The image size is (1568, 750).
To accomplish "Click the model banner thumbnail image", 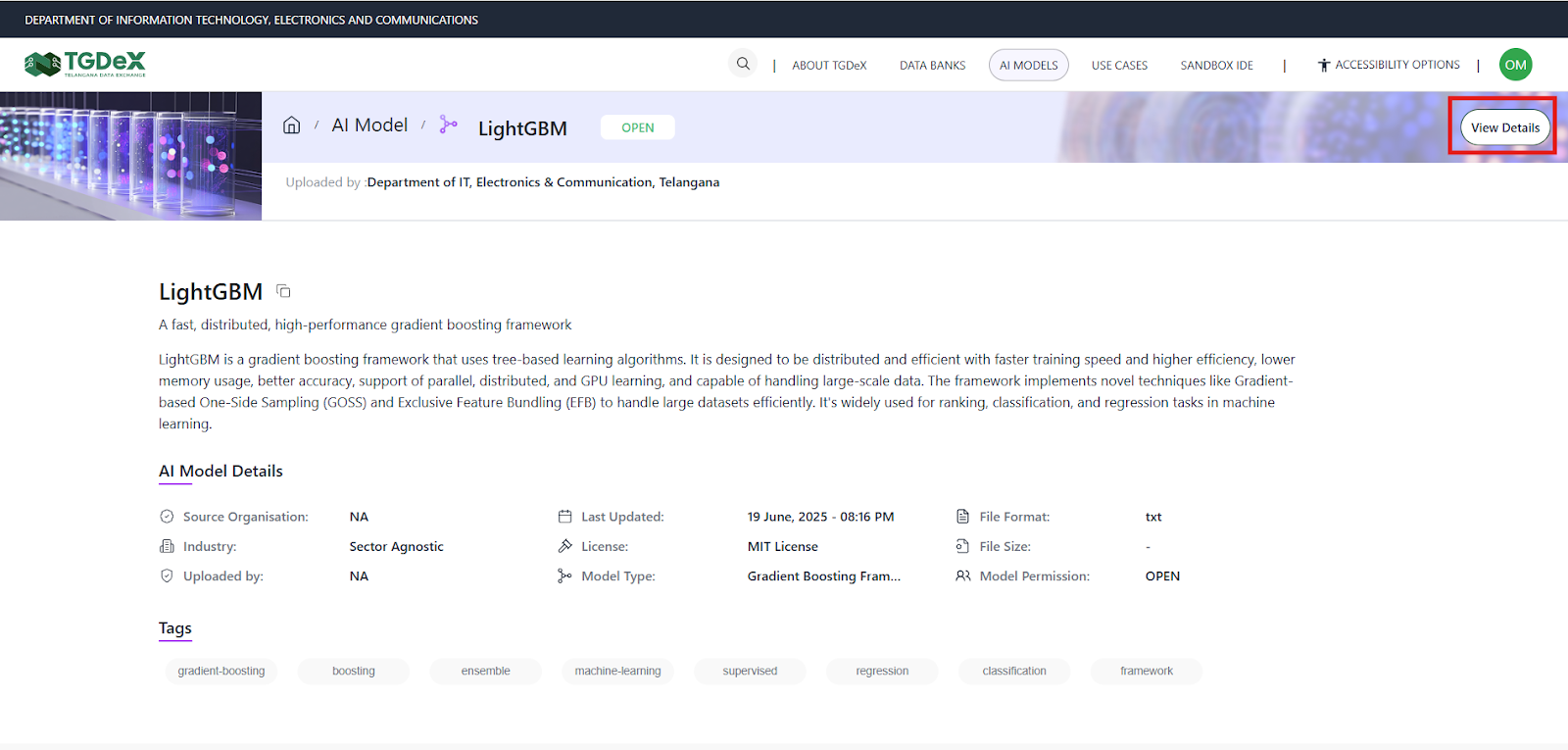I will tap(130, 156).
